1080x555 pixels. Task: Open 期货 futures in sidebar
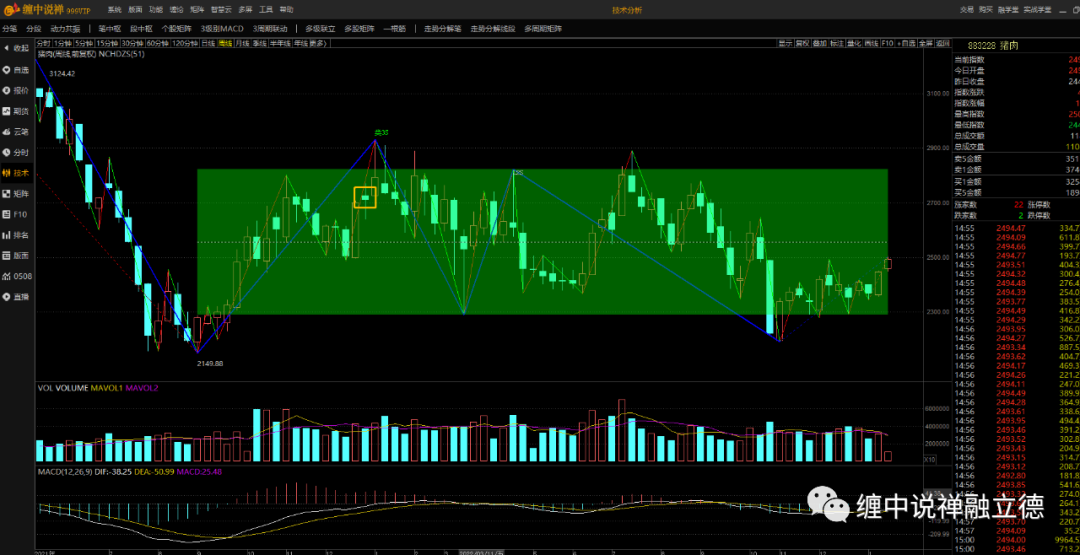coord(15,111)
